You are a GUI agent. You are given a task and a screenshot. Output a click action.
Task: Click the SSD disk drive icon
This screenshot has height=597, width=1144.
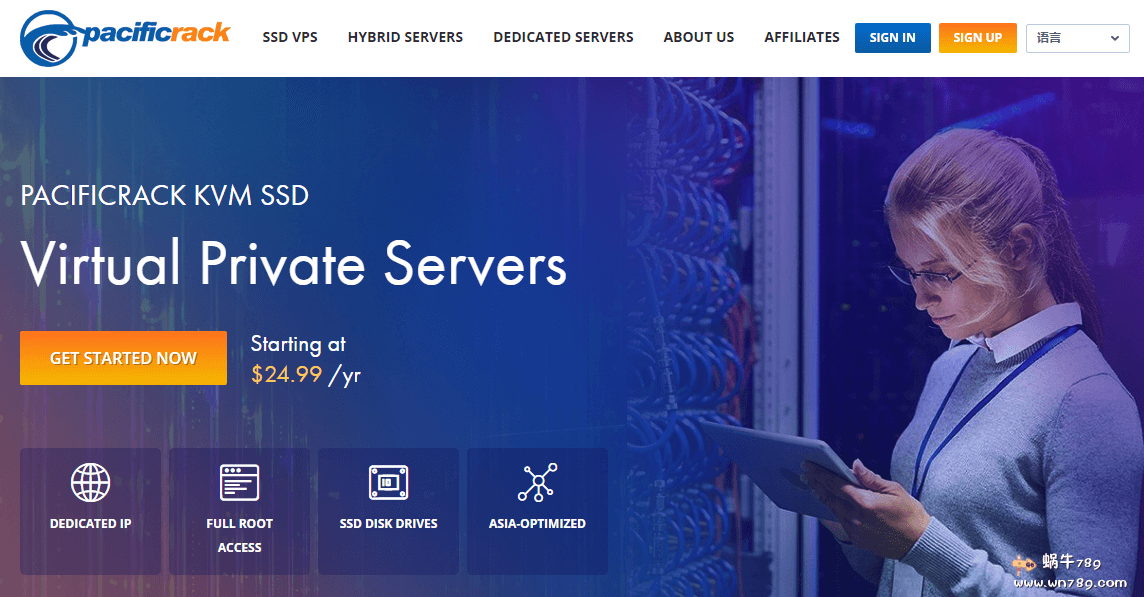(388, 482)
